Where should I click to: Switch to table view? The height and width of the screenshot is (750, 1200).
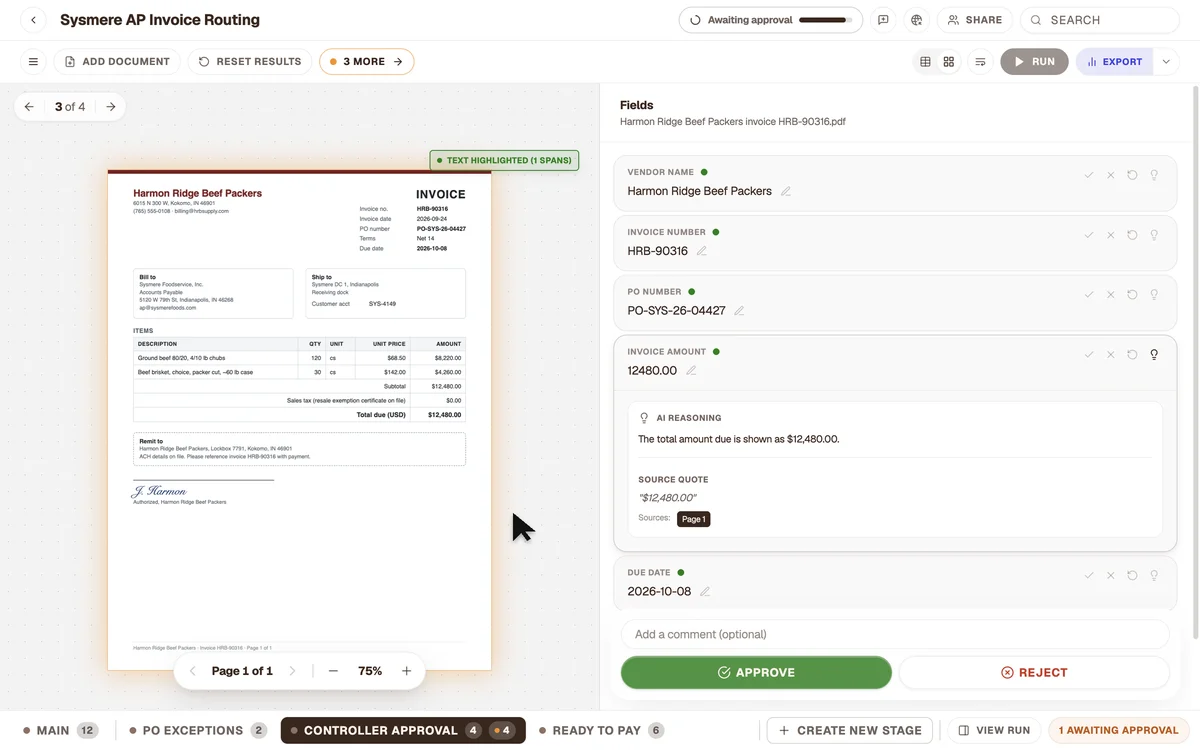(x=926, y=62)
